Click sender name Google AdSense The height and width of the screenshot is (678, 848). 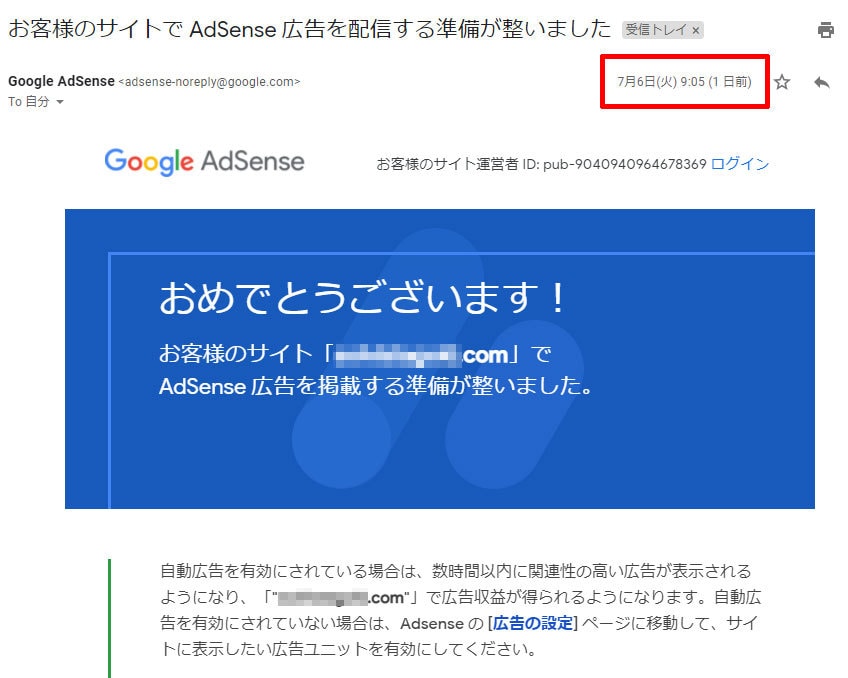[x=61, y=81]
